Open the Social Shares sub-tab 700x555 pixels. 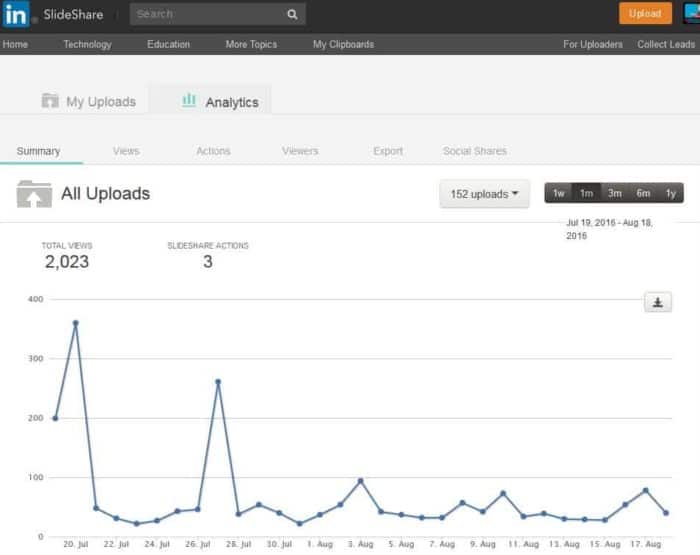coord(475,151)
